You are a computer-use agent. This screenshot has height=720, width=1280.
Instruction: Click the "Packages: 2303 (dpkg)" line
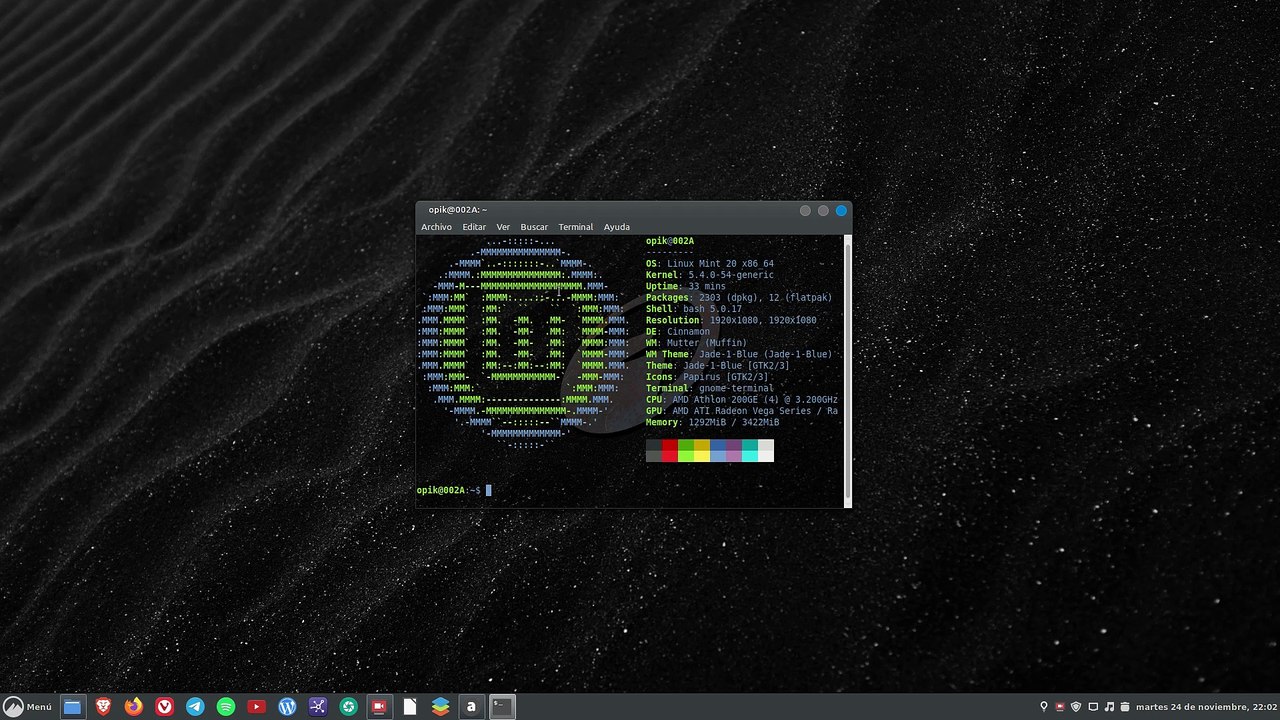[739, 298]
